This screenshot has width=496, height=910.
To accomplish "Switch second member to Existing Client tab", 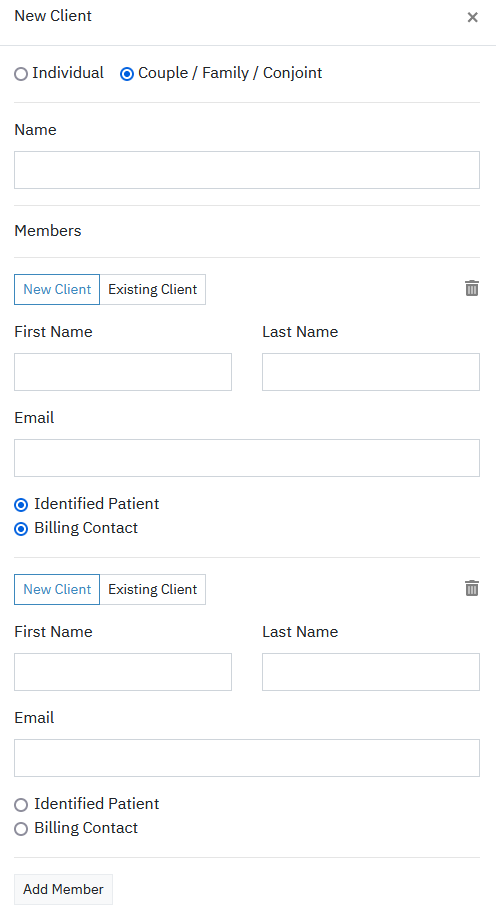I will click(153, 590).
